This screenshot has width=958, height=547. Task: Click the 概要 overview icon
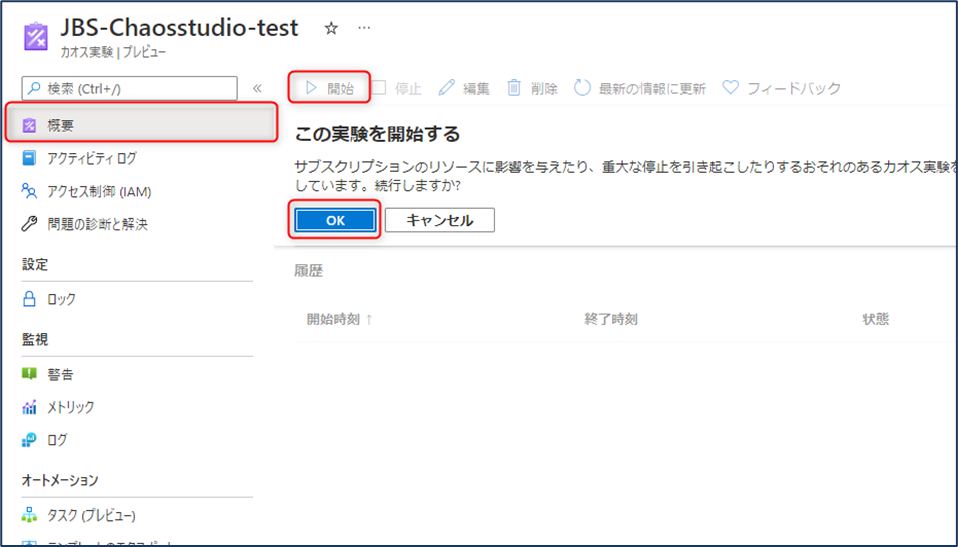[29, 125]
